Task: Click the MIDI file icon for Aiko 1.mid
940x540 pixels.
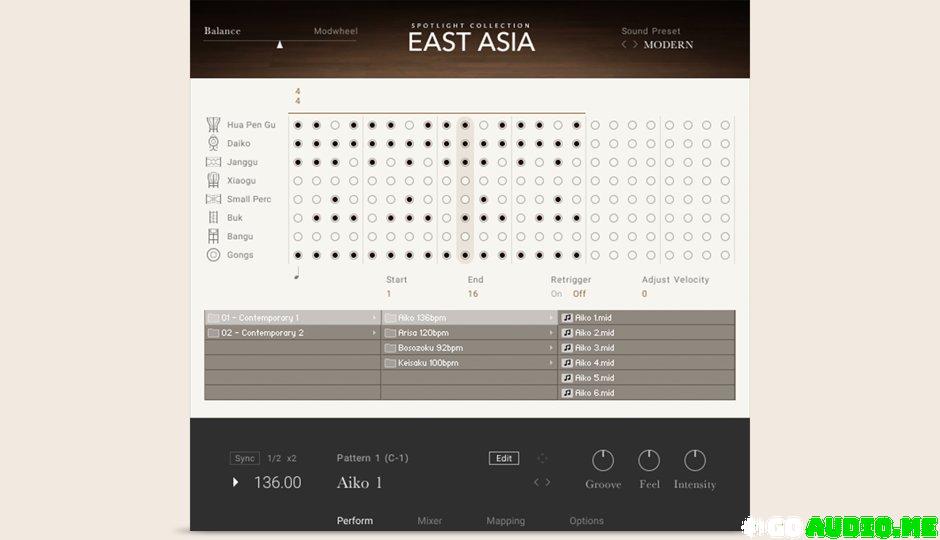Action: [567, 318]
